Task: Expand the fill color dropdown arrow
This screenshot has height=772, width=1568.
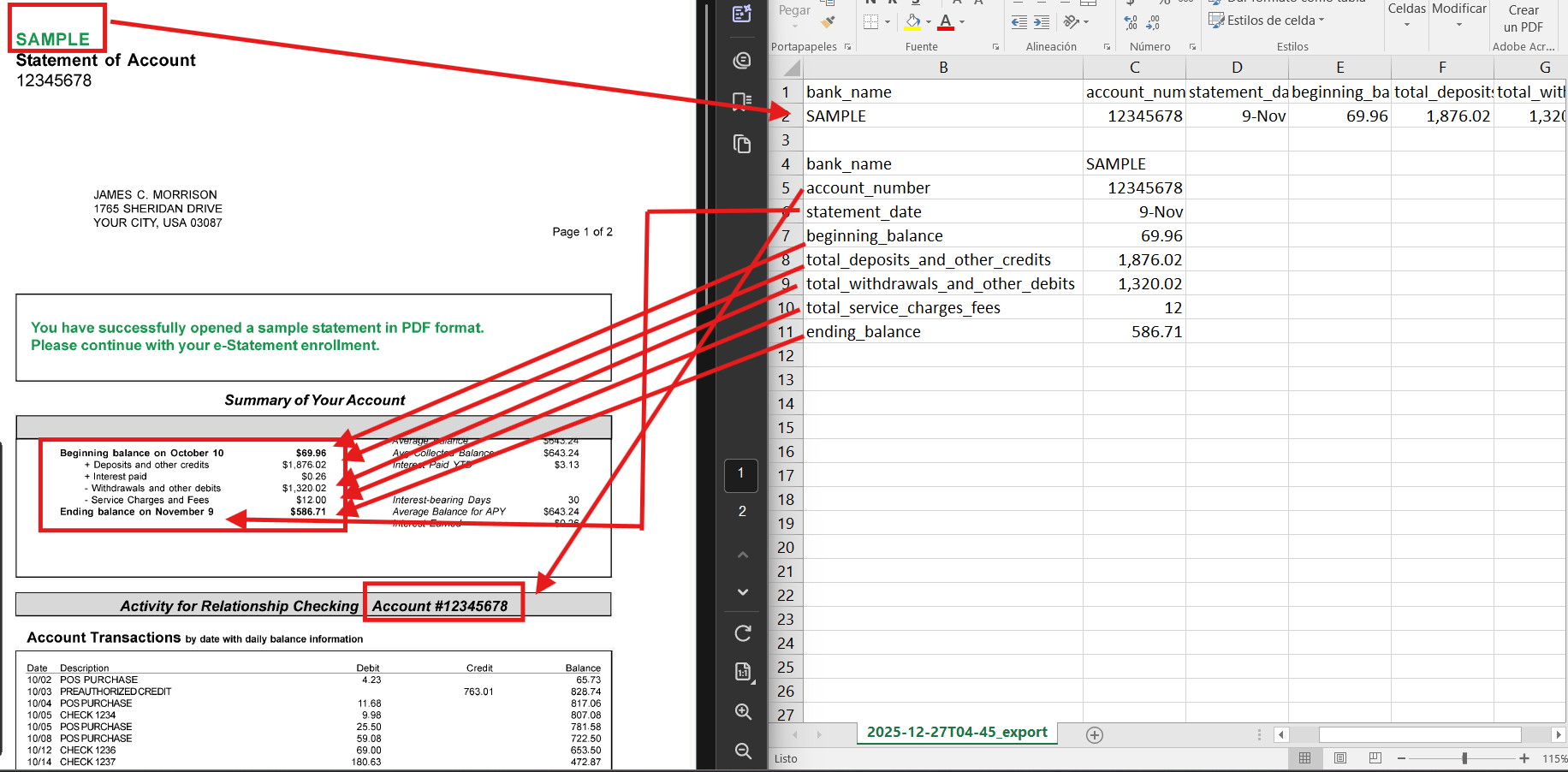Action: (x=929, y=22)
